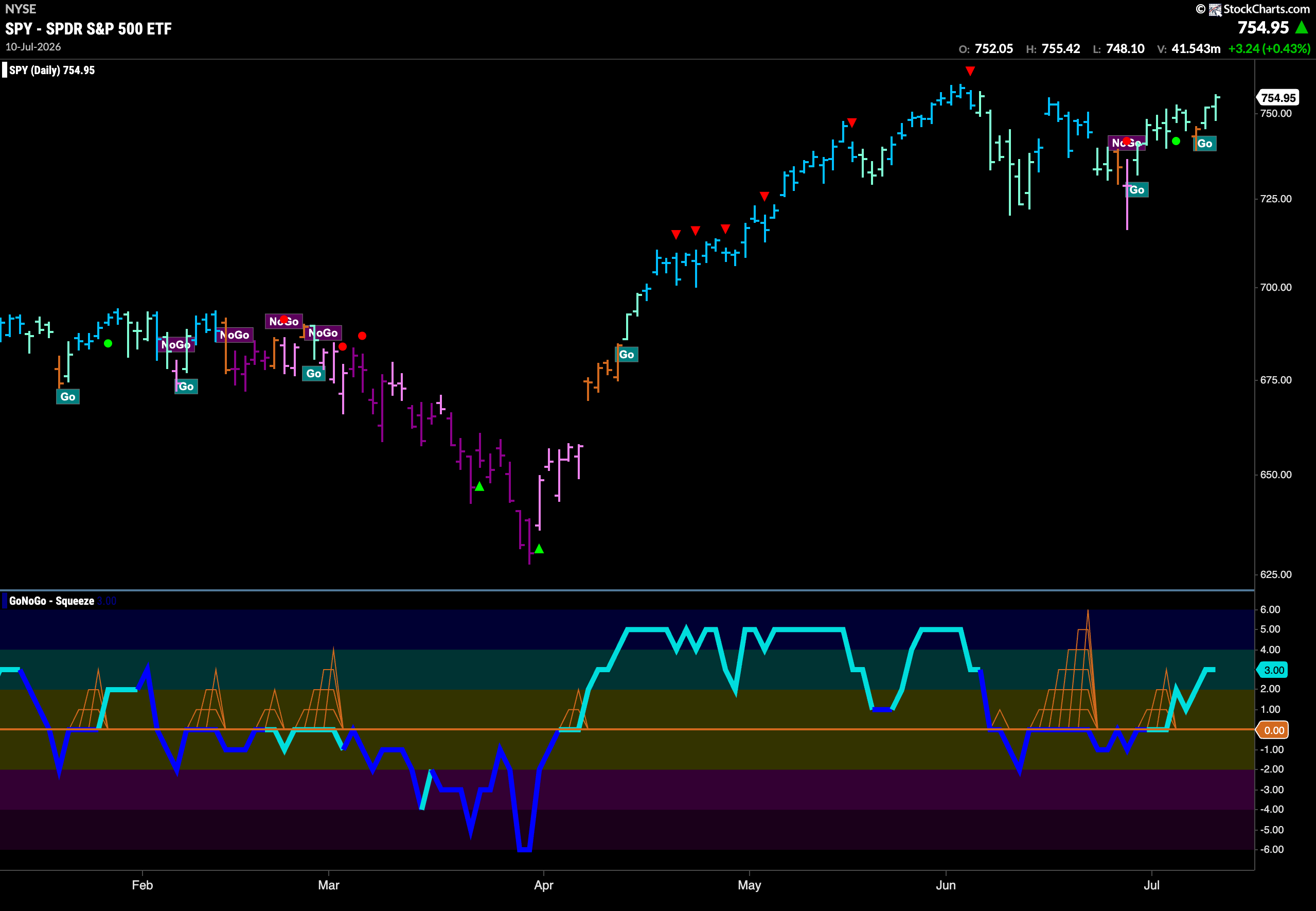Click the 625.00 price axis label
Viewport: 1316px width, 911px height.
[1275, 574]
